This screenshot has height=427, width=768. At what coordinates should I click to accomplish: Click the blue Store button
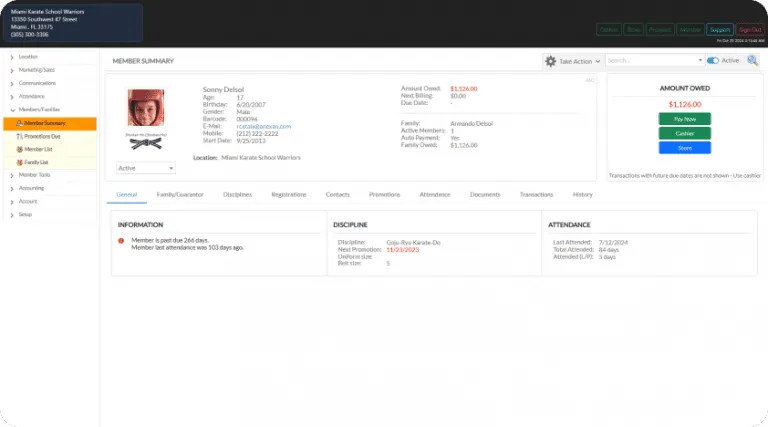(x=684, y=148)
